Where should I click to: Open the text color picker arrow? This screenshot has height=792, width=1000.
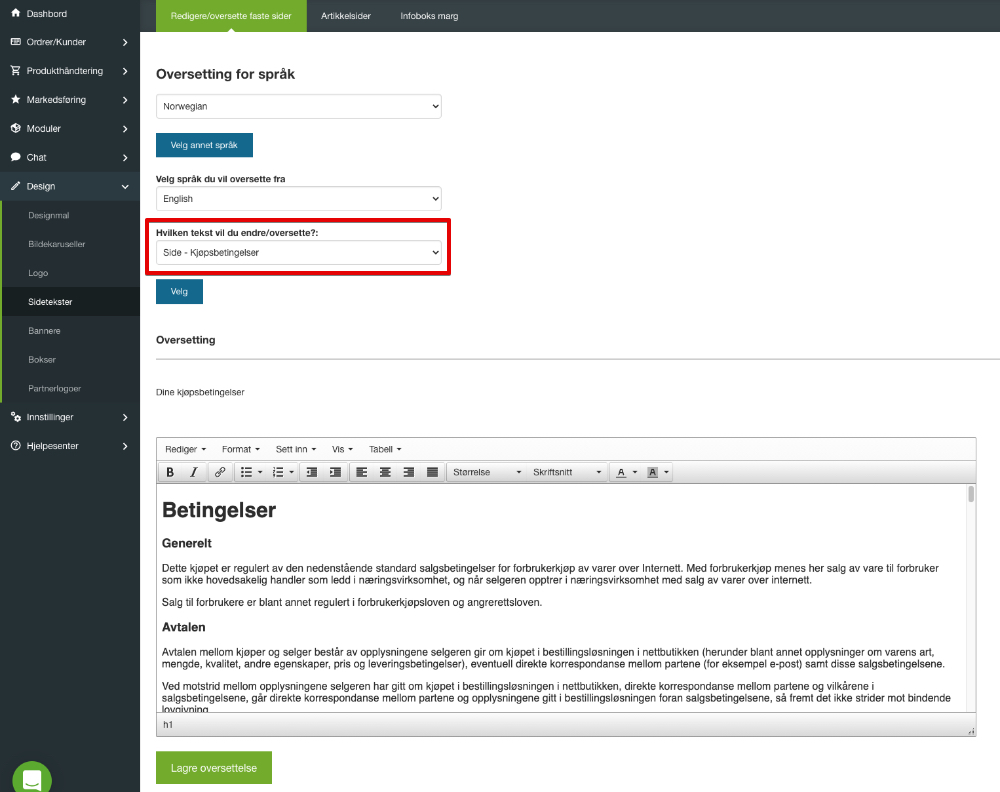pos(635,473)
